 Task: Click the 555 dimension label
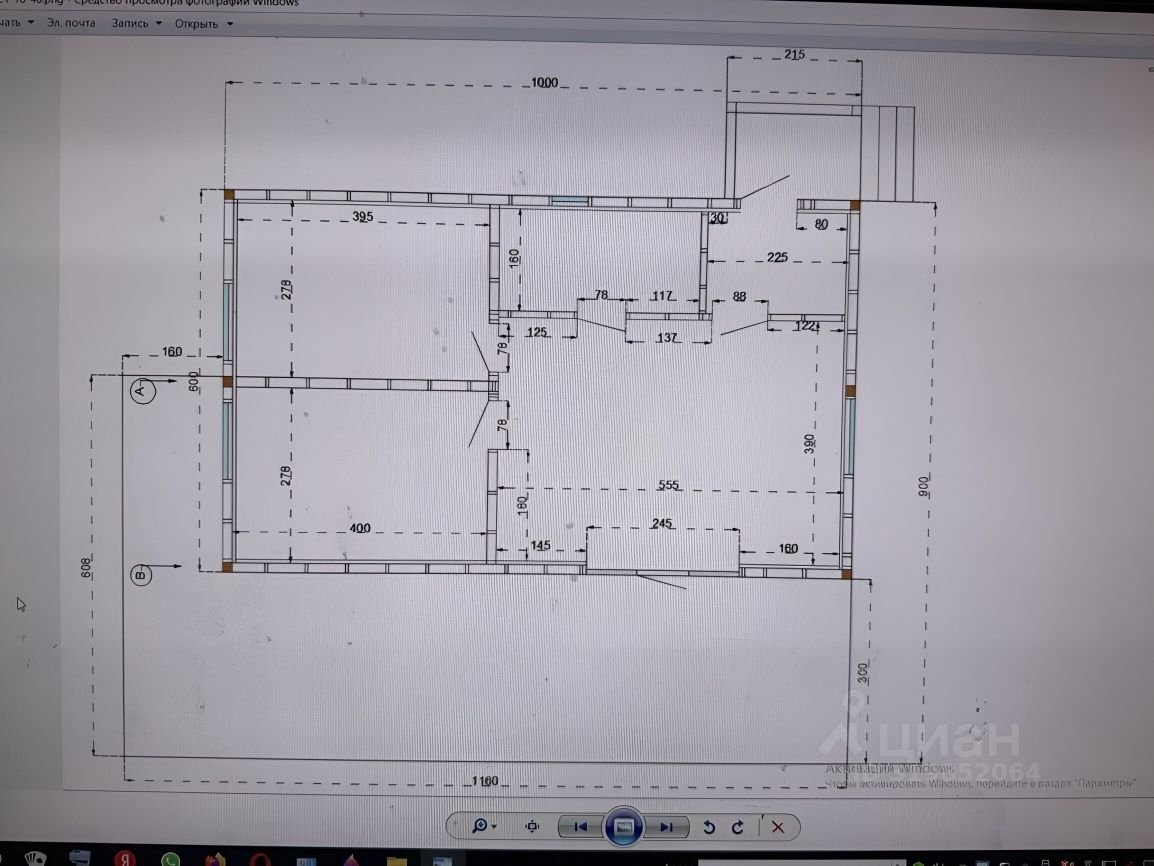[x=669, y=485]
